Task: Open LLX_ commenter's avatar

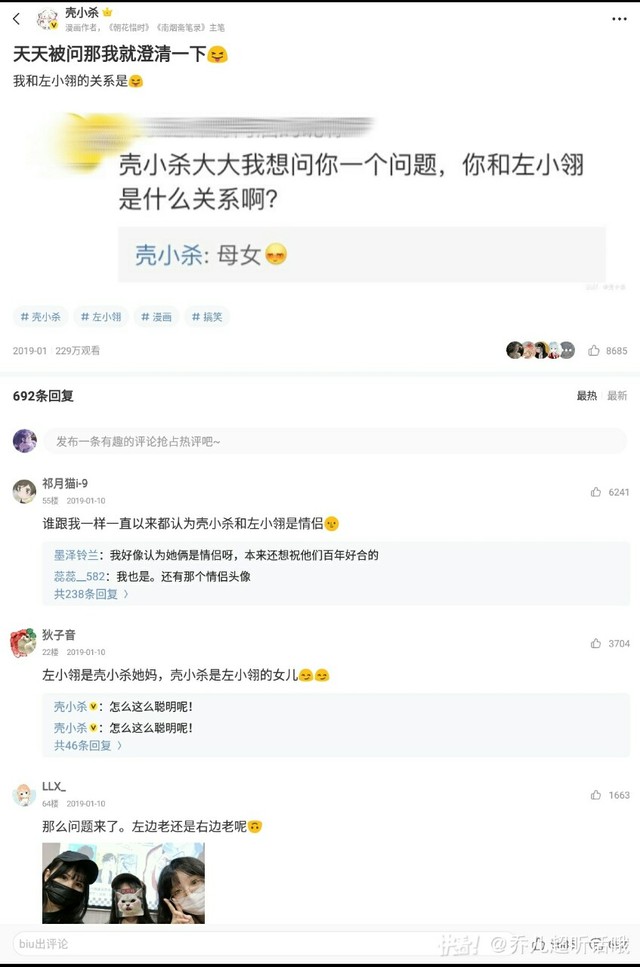Action: [x=24, y=794]
